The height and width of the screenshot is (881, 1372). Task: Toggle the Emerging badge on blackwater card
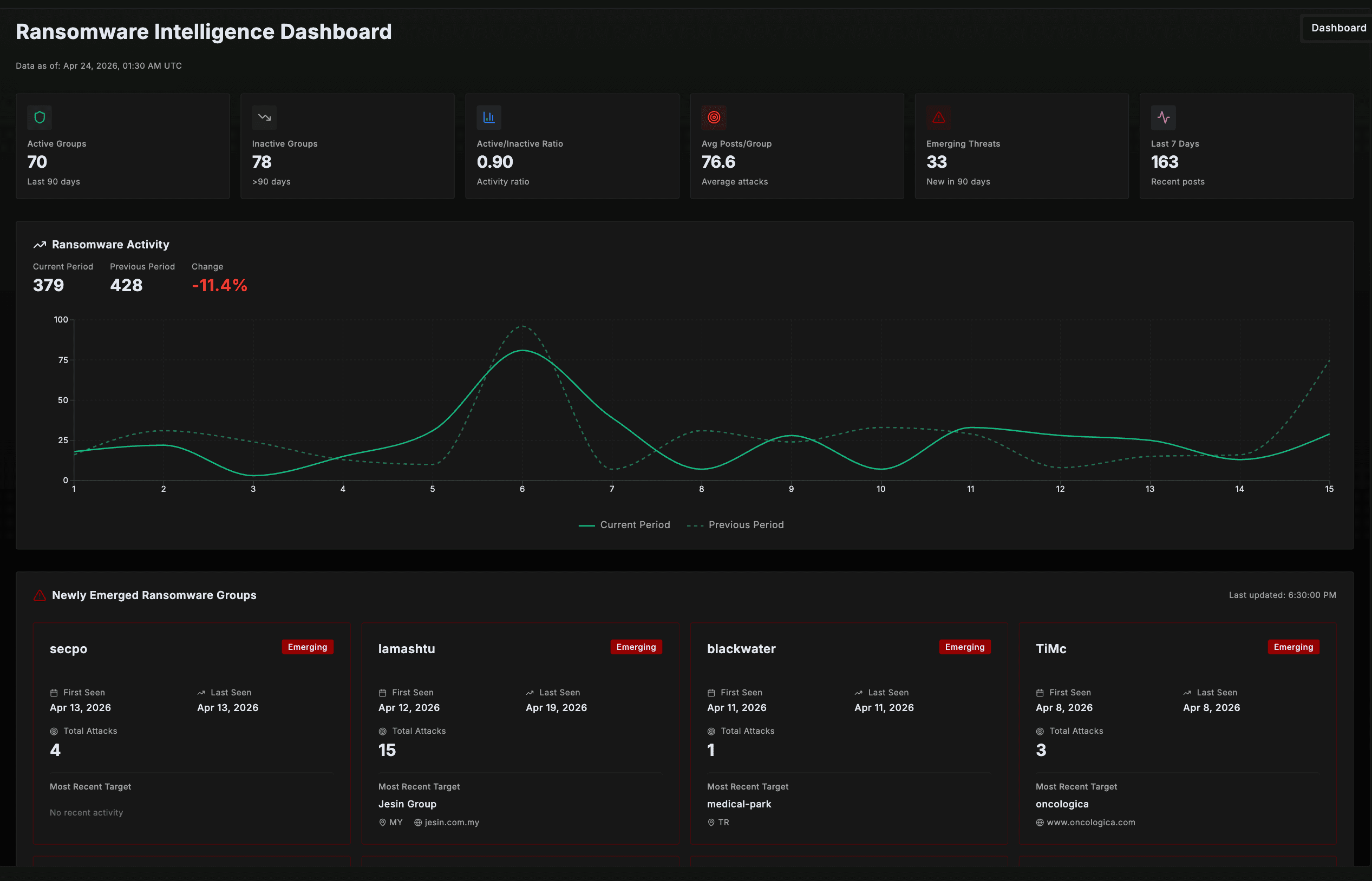pos(964,647)
